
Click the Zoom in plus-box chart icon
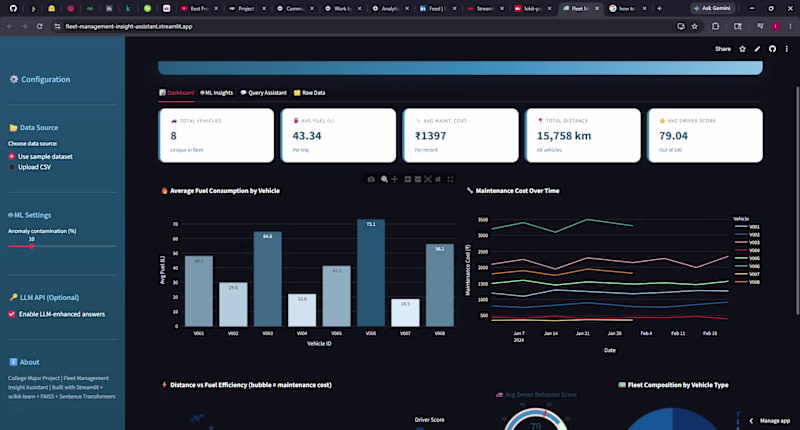408,180
